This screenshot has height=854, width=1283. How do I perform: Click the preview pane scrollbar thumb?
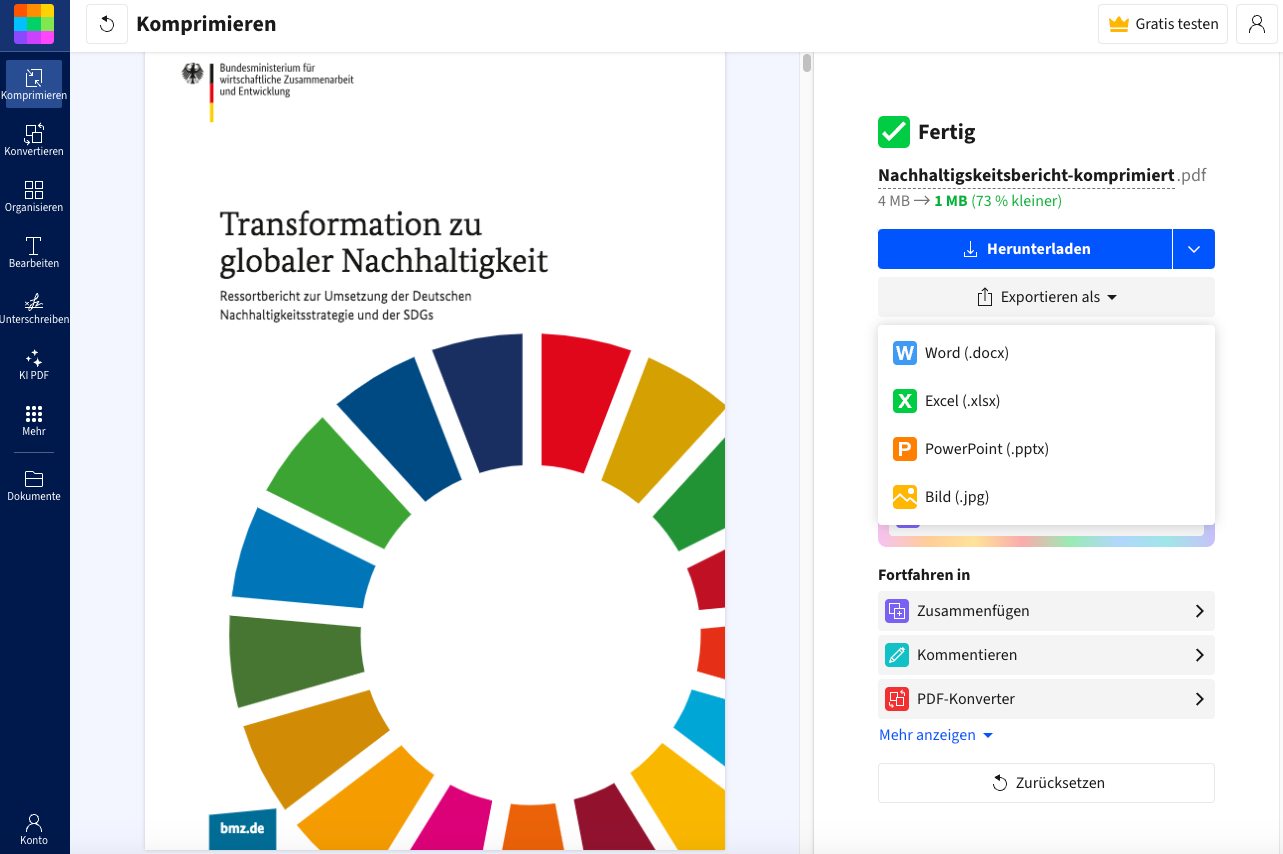[807, 63]
